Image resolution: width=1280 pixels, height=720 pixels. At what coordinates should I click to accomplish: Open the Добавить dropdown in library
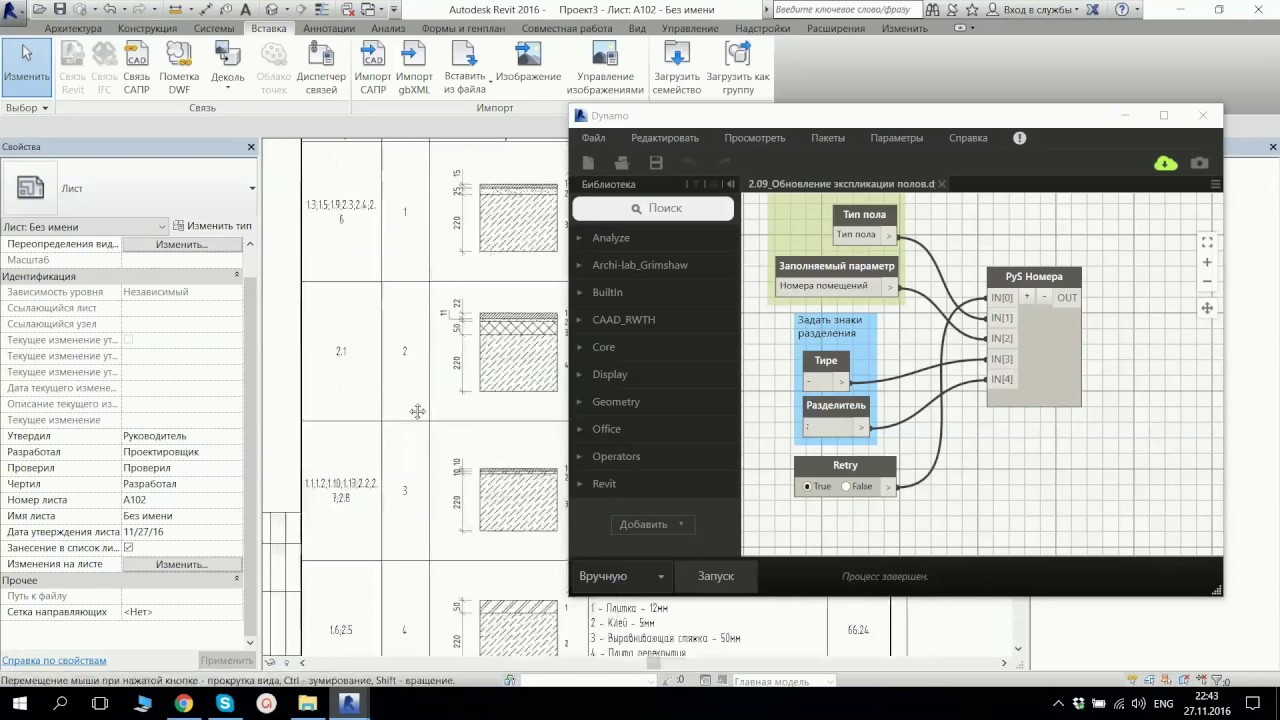(x=652, y=524)
